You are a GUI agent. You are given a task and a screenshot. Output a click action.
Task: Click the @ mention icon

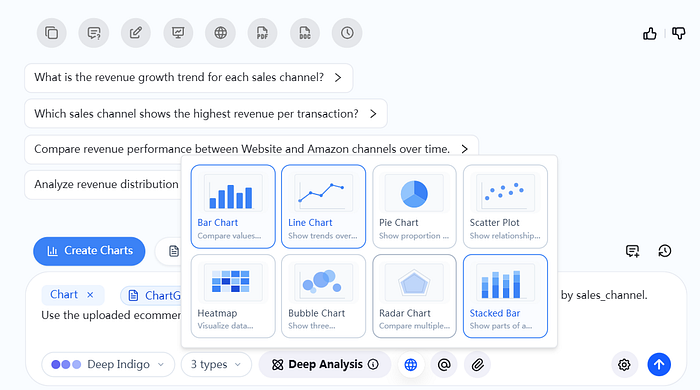pos(444,365)
